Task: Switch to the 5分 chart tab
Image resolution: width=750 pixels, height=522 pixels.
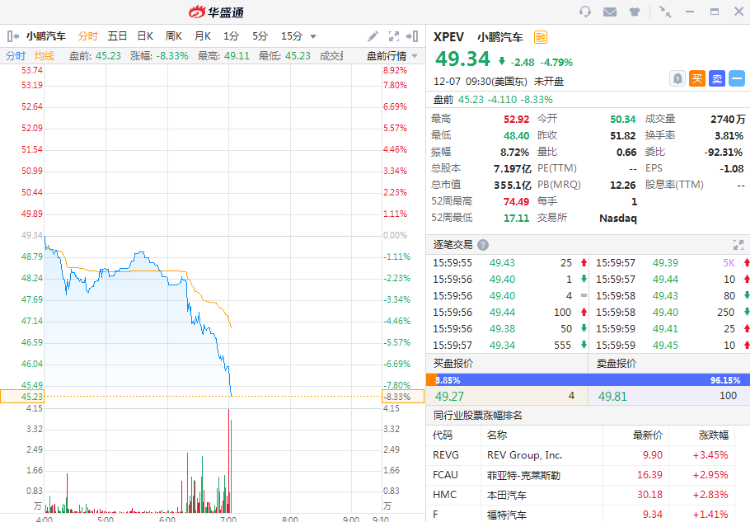Action: (x=260, y=36)
